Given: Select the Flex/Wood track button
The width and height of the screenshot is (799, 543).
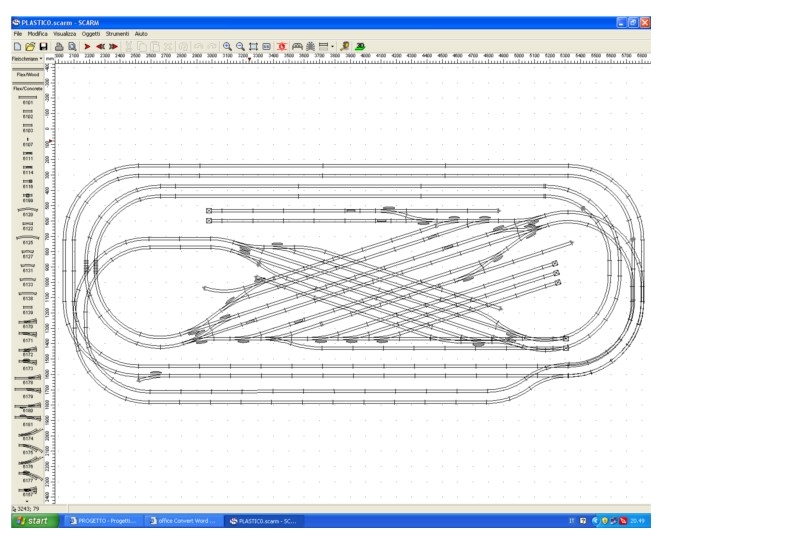Looking at the screenshot, I should click(27, 75).
